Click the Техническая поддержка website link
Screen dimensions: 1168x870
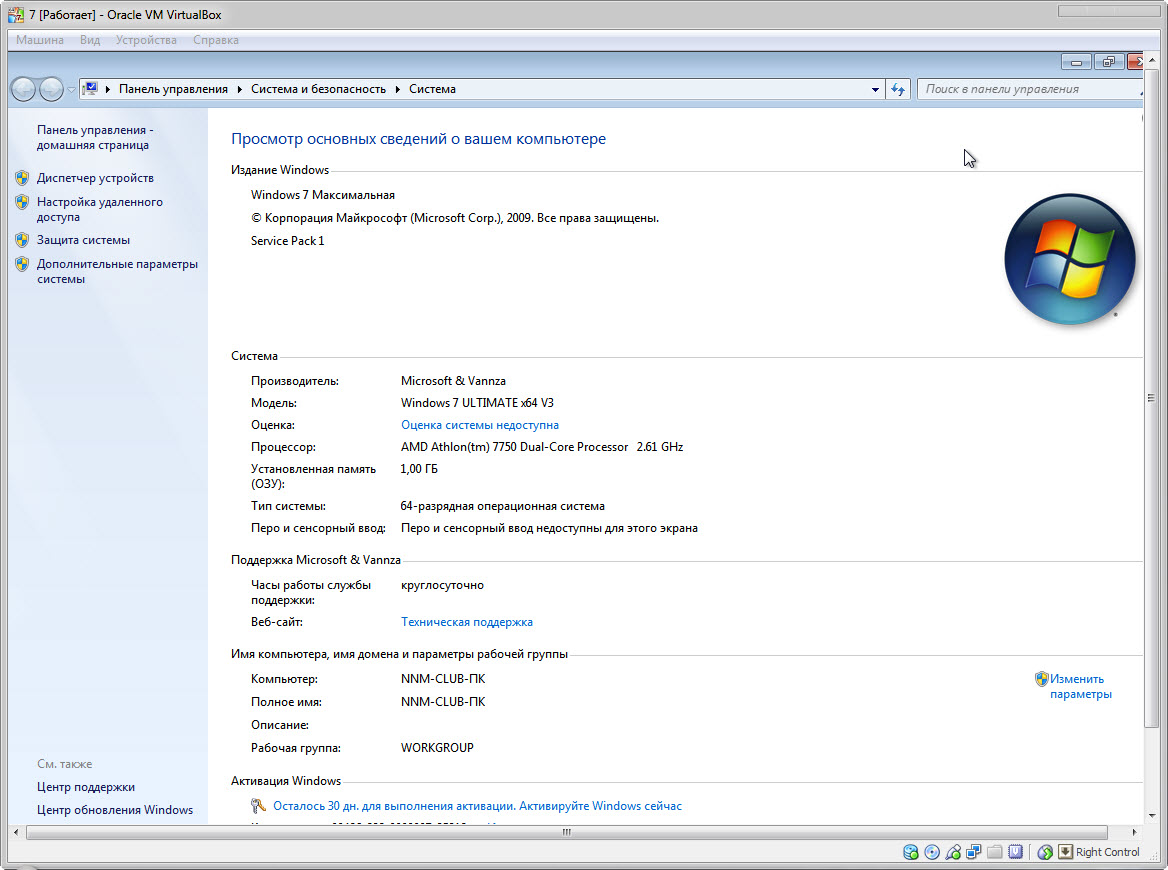pos(467,622)
